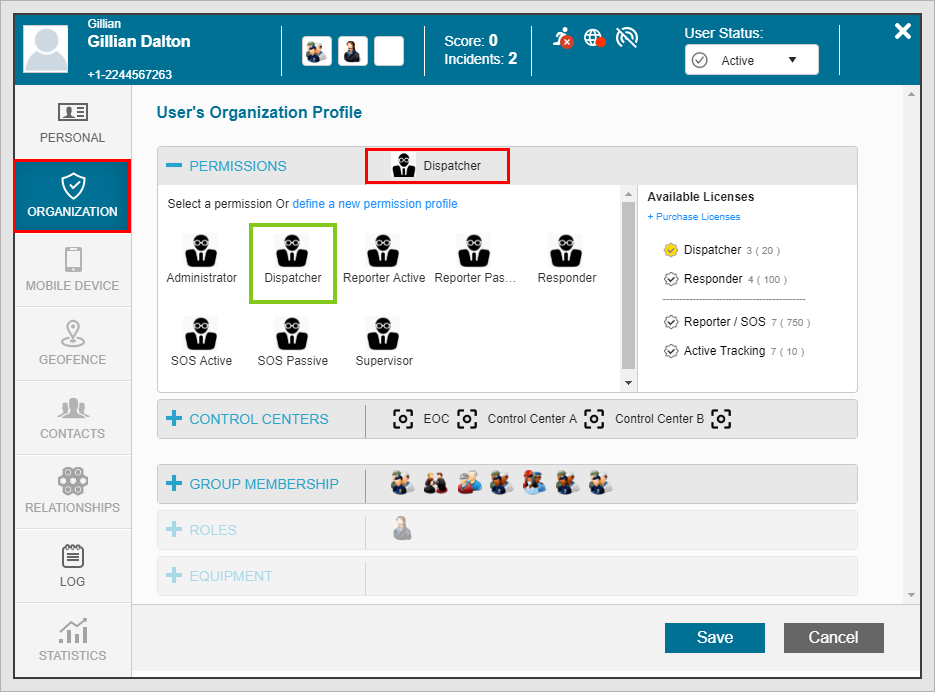Image resolution: width=935 pixels, height=692 pixels.
Task: Click the Save button
Action: click(714, 638)
